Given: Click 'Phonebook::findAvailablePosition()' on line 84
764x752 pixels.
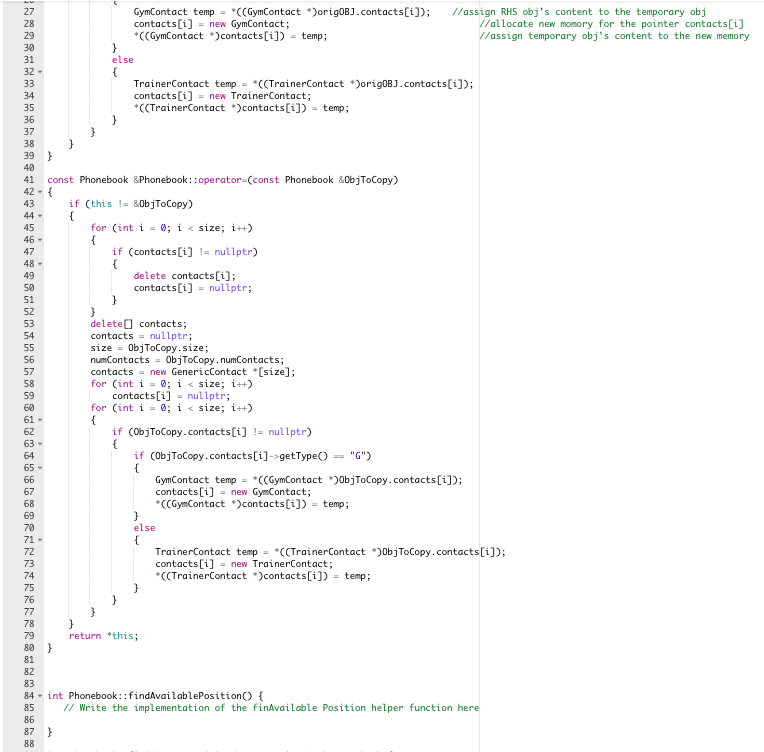Looking at the screenshot, I should pyautogui.click(x=160, y=696).
